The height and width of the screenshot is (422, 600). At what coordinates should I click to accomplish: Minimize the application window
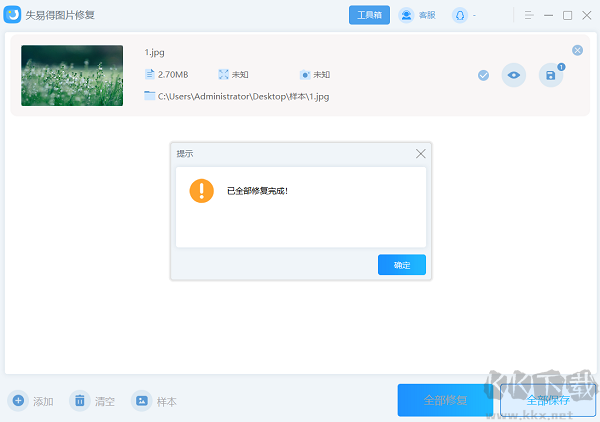[x=548, y=15]
